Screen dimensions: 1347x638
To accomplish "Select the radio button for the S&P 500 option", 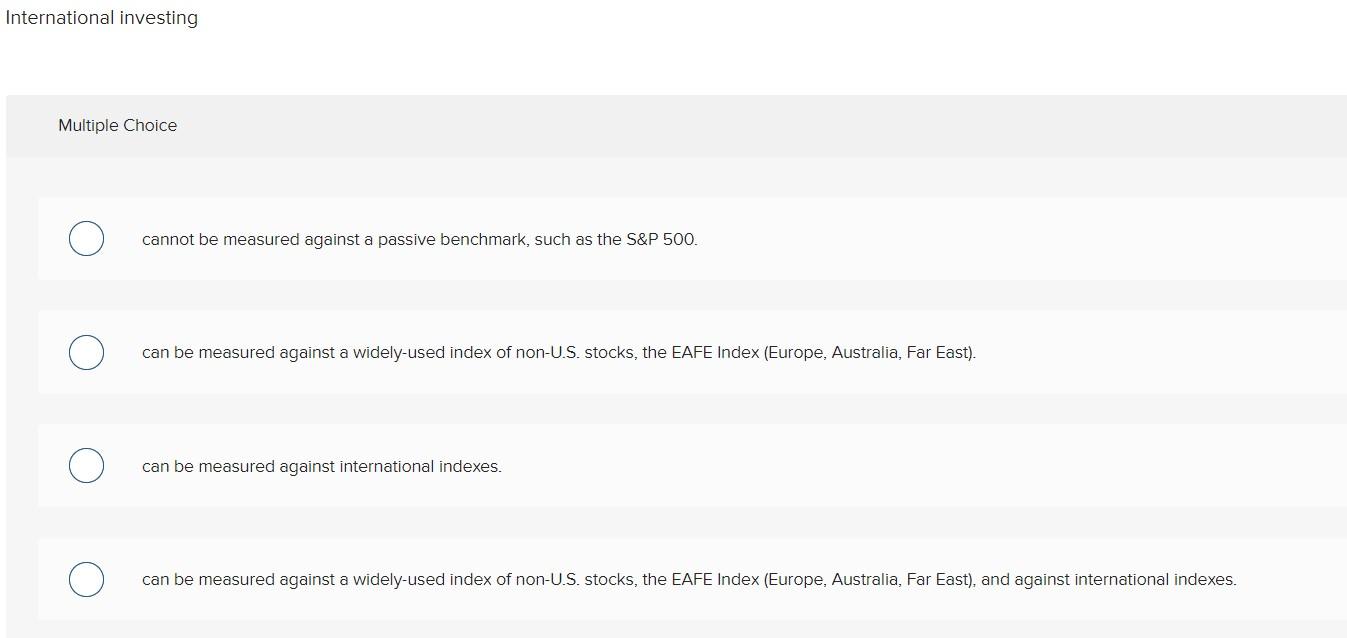I will (x=86, y=239).
